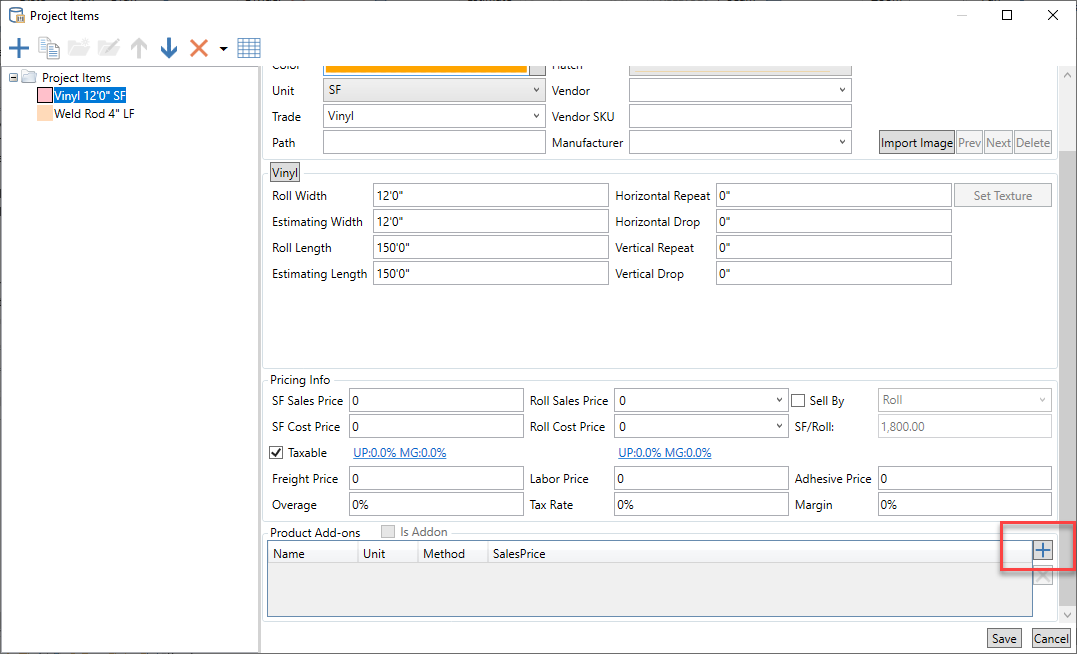
Task: Click the pink Vinyl item color swatch
Action: (45, 95)
